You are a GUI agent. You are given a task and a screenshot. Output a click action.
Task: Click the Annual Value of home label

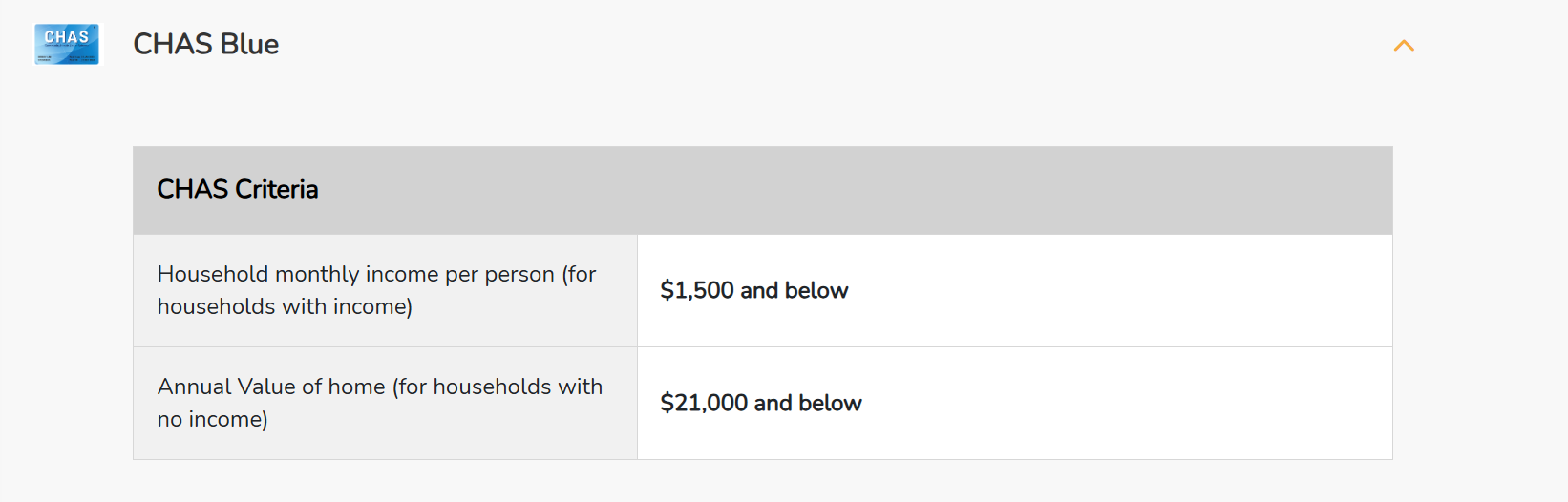(x=380, y=403)
